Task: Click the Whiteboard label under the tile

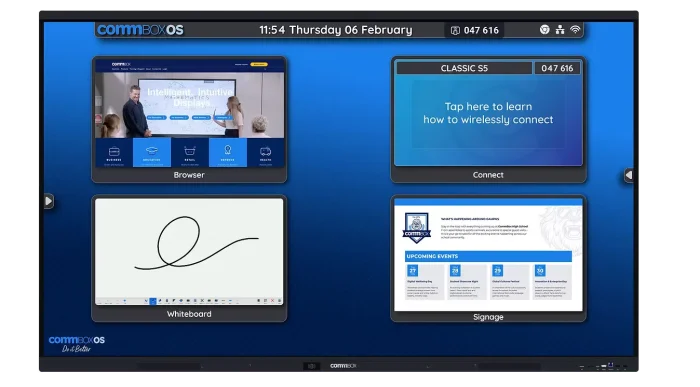Action: (x=189, y=314)
